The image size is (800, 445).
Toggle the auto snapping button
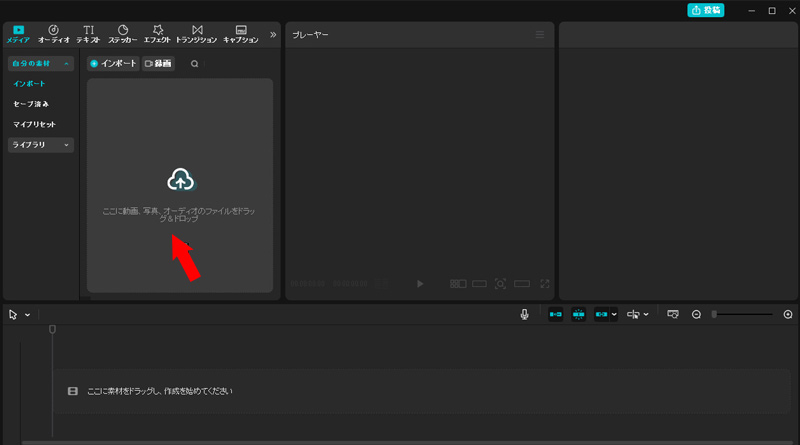(x=579, y=314)
